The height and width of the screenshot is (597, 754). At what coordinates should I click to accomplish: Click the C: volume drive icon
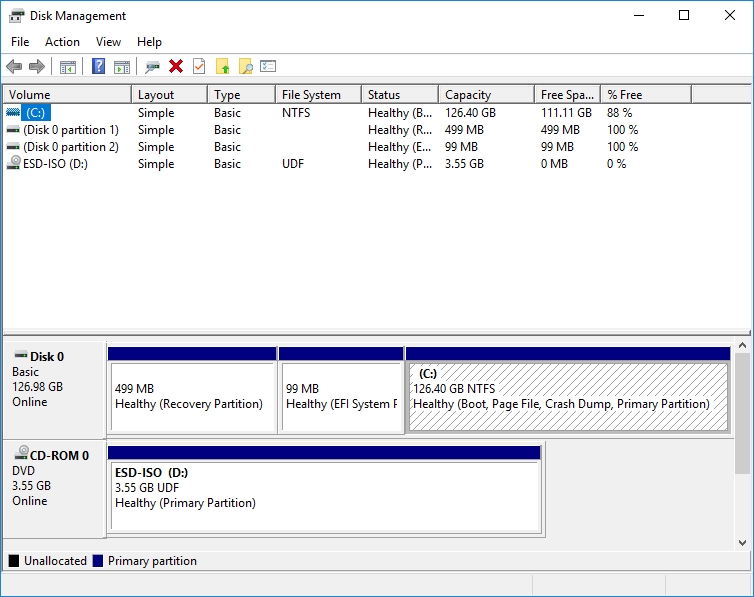coord(13,112)
